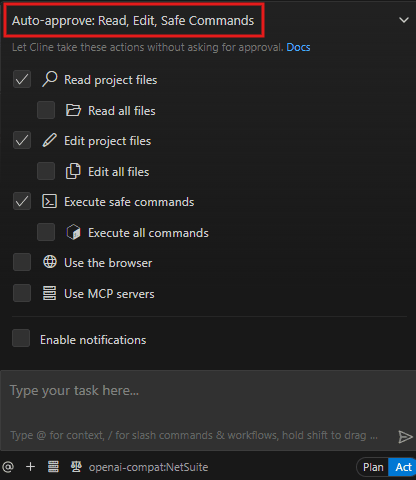Switch to Act mode
416x480 pixels.
click(403, 467)
